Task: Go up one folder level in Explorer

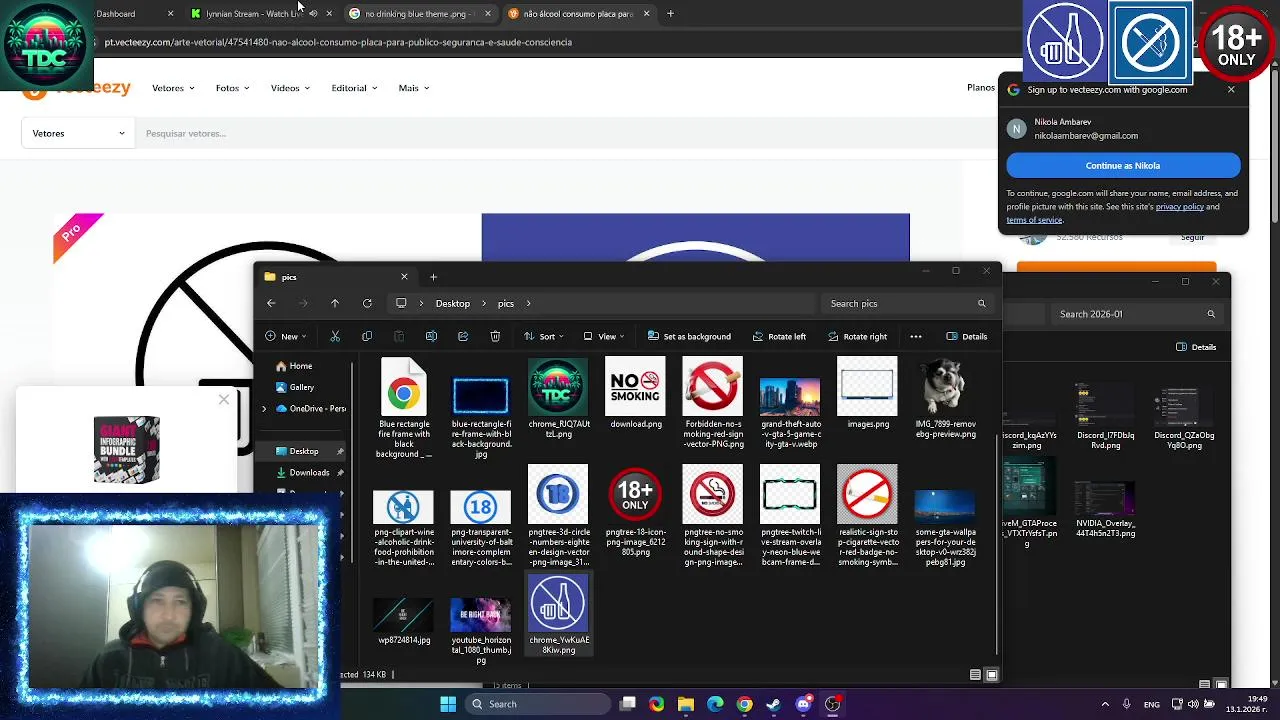Action: tap(335, 303)
